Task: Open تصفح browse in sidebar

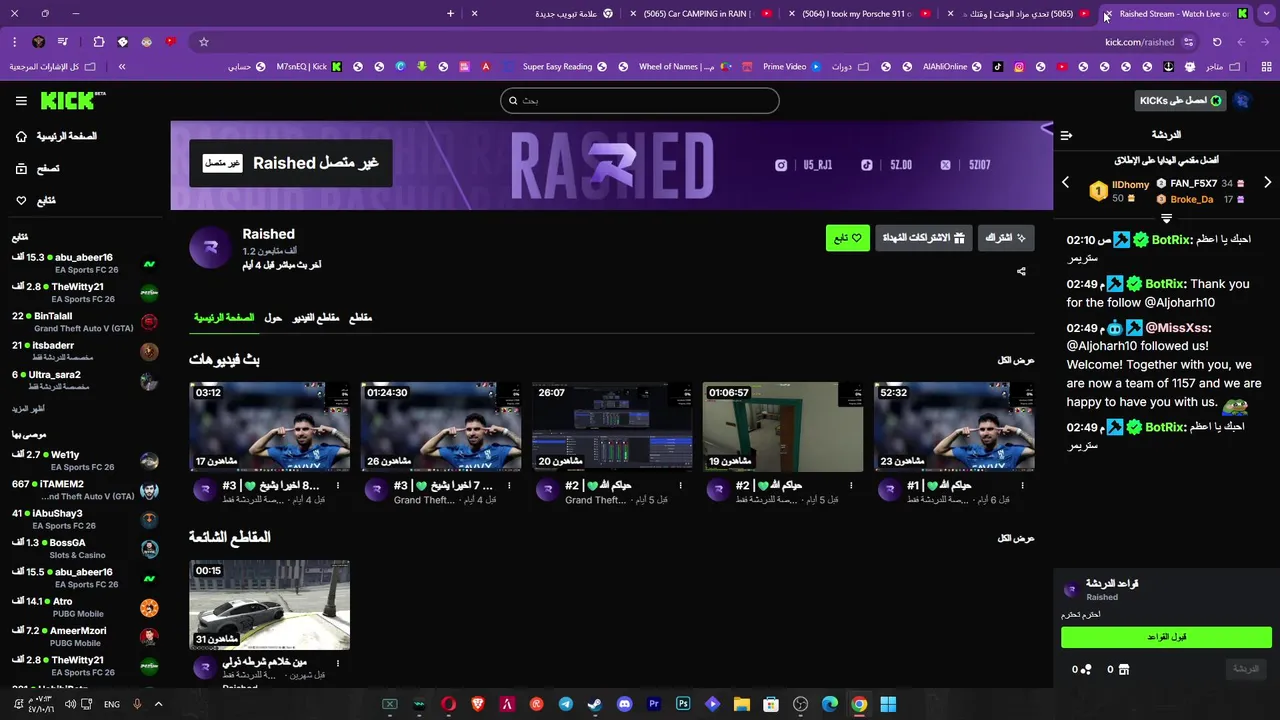Action: (x=38, y=169)
